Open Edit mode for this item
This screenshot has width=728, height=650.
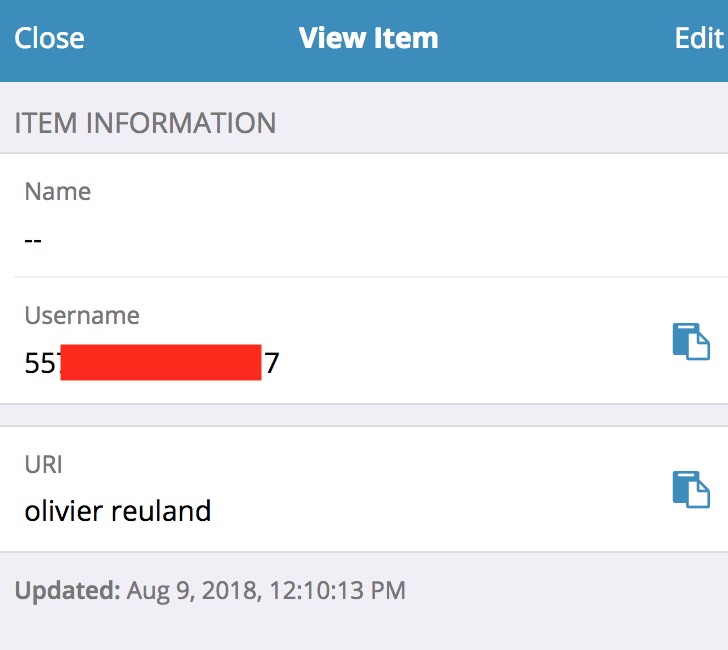pyautogui.click(x=698, y=39)
